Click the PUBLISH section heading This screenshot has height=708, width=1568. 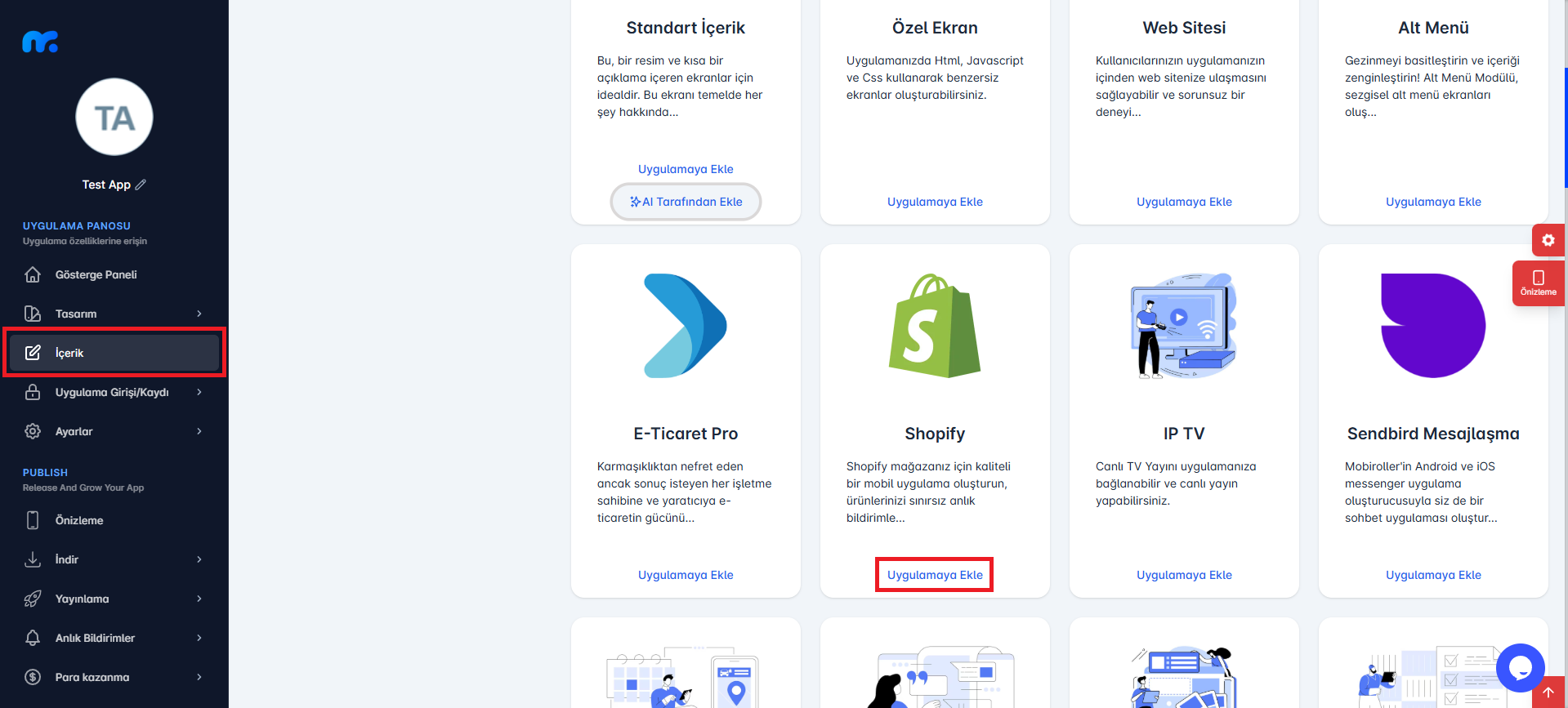[45, 472]
